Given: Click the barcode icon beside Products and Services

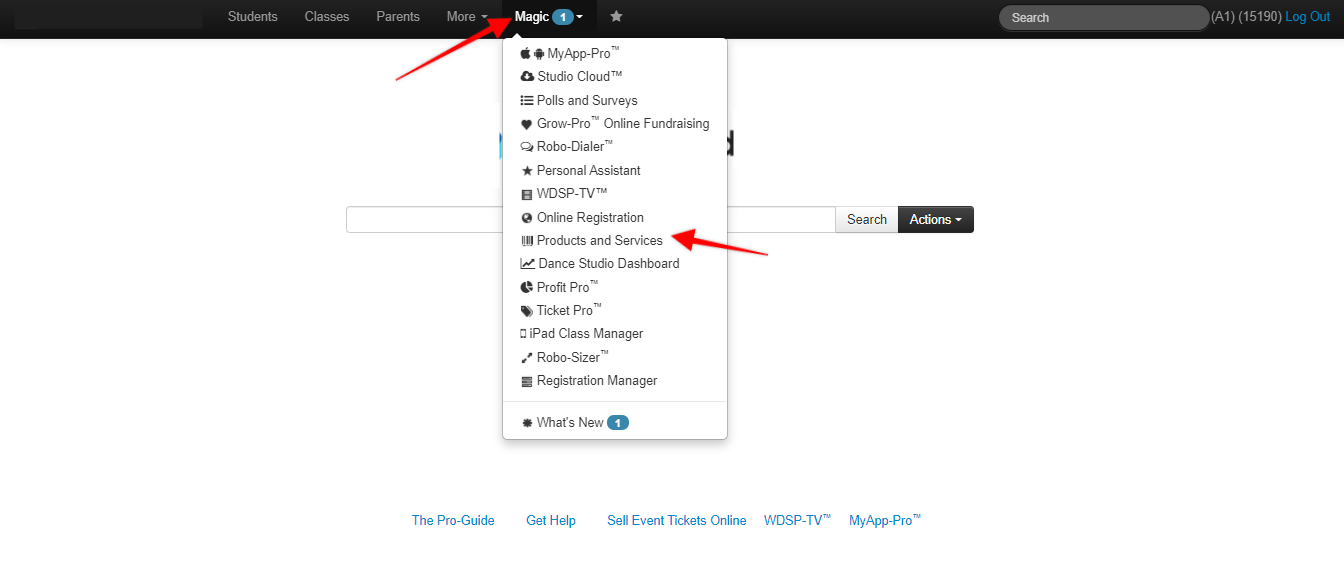Looking at the screenshot, I should point(527,241).
